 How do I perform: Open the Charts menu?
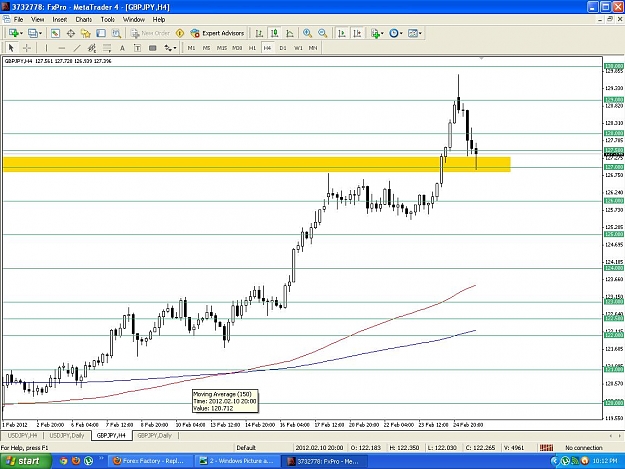point(84,20)
